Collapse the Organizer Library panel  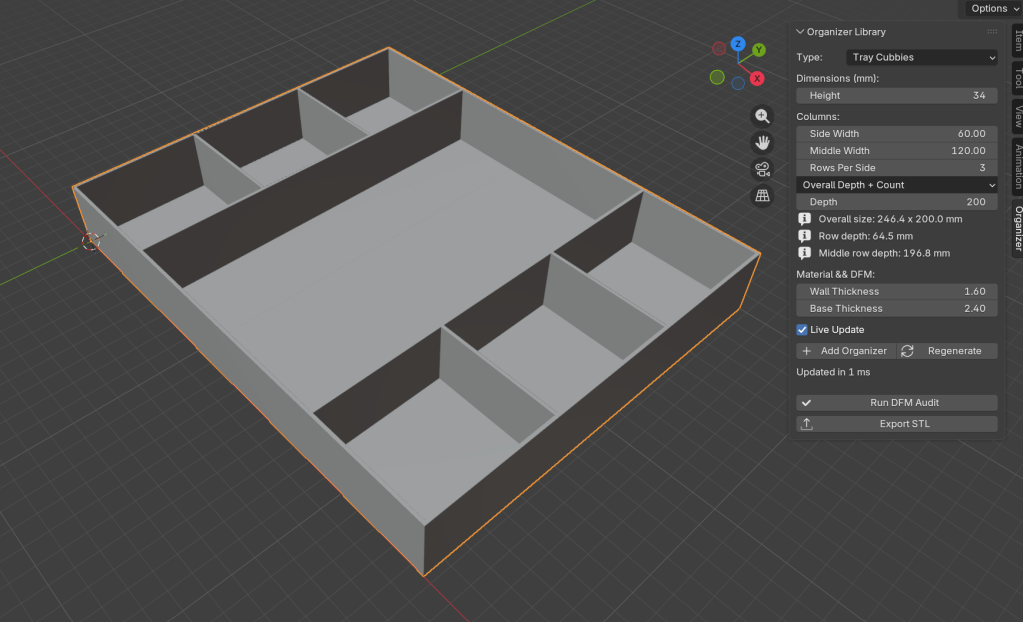(800, 31)
